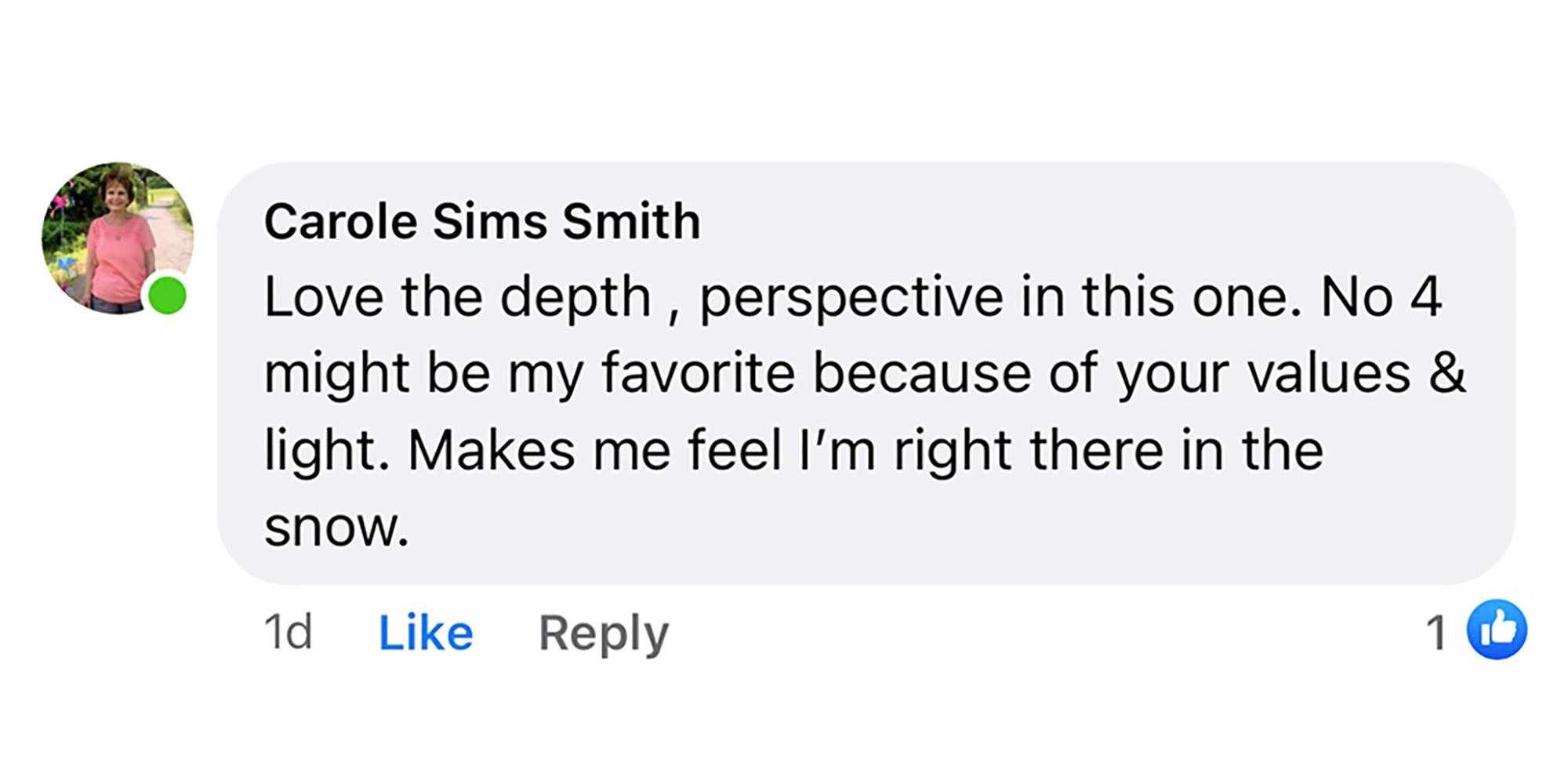Click the word "light" in the comment
Screen dimensions: 1568x784
pos(325,451)
